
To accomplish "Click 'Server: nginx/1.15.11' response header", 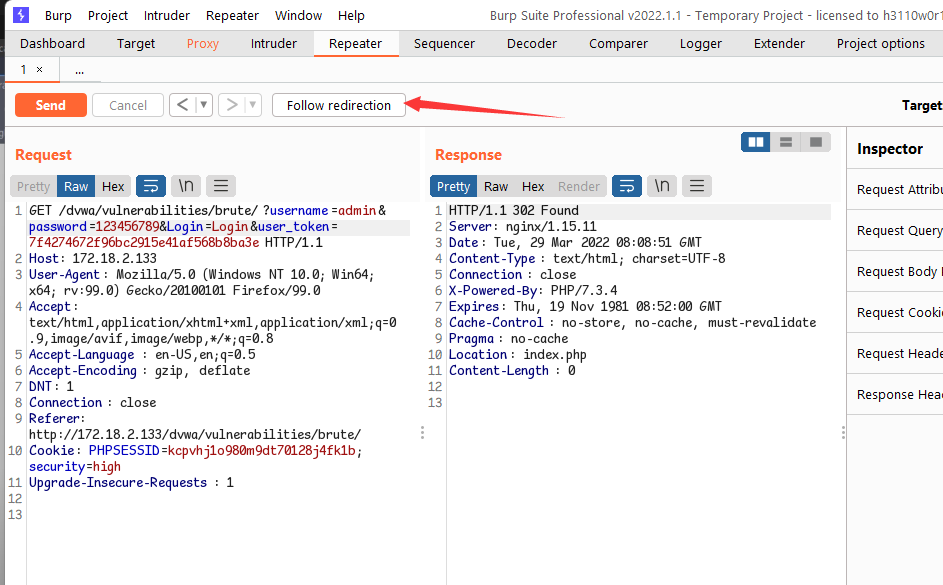I will [523, 227].
